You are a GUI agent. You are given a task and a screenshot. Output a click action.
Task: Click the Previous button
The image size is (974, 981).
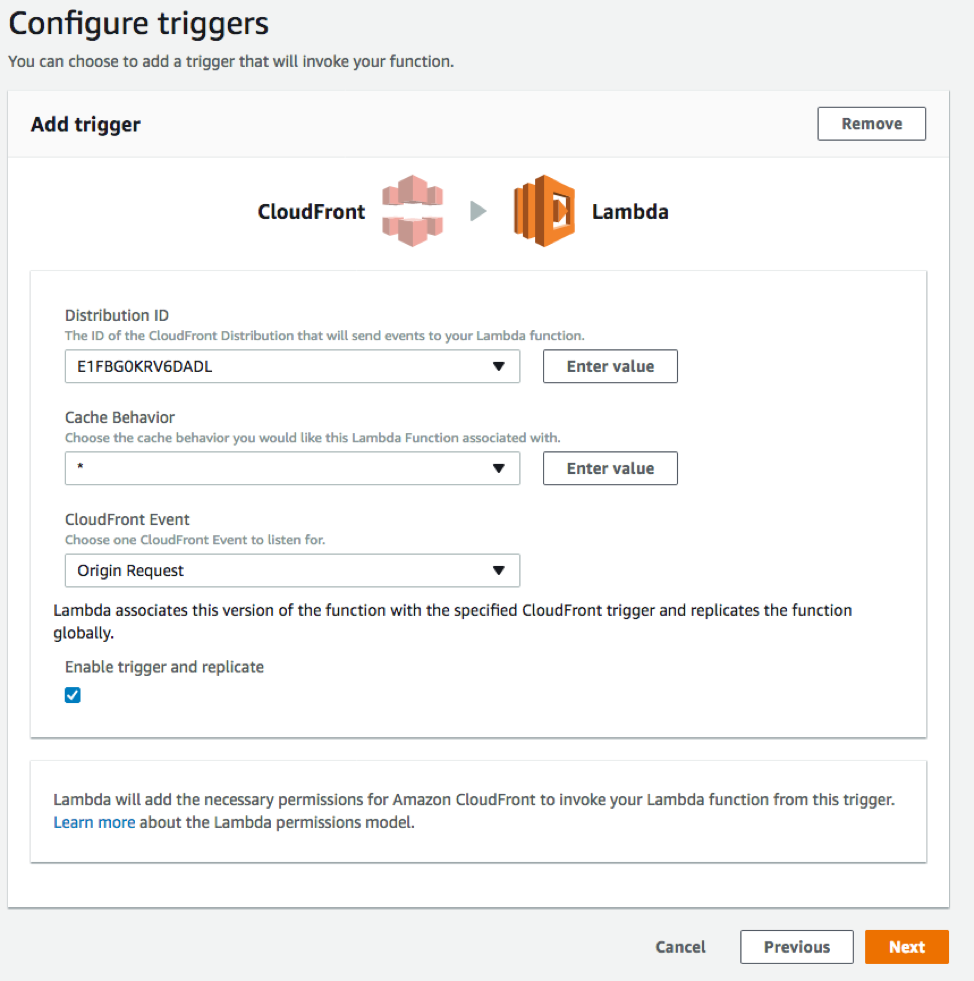(x=796, y=946)
